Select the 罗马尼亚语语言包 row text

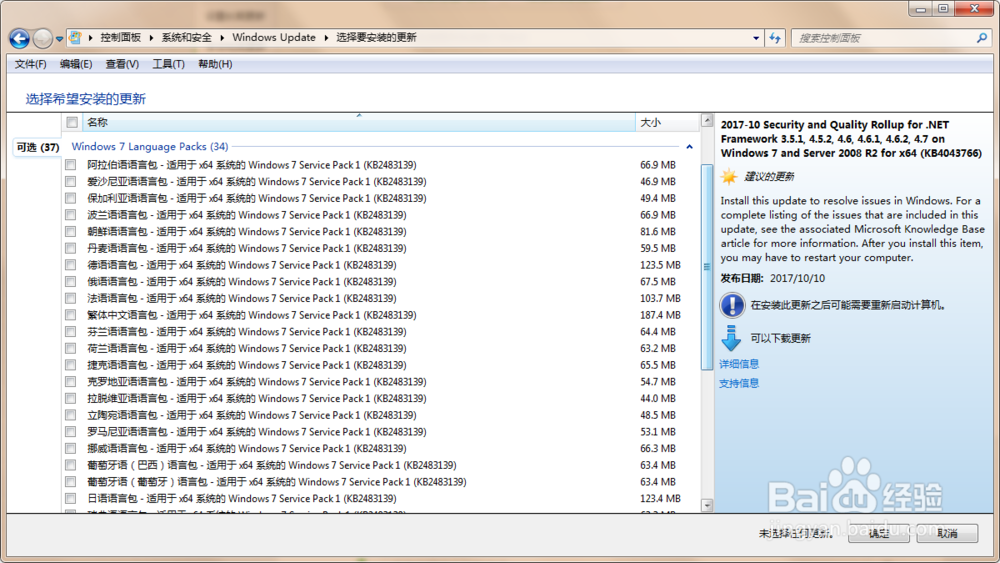tap(256, 432)
